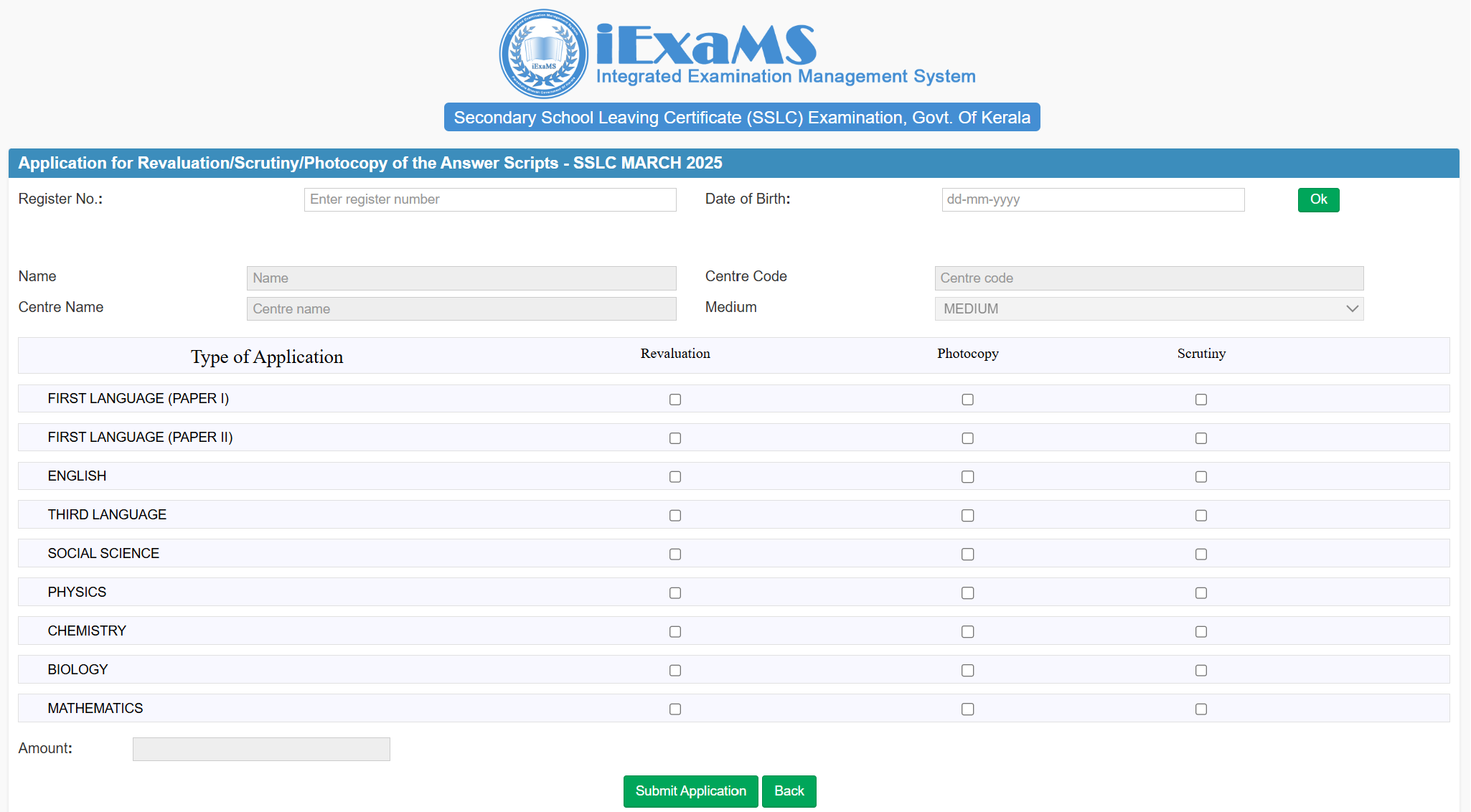Viewport: 1471px width, 812px height.
Task: Click the Amount field
Action: point(261,750)
